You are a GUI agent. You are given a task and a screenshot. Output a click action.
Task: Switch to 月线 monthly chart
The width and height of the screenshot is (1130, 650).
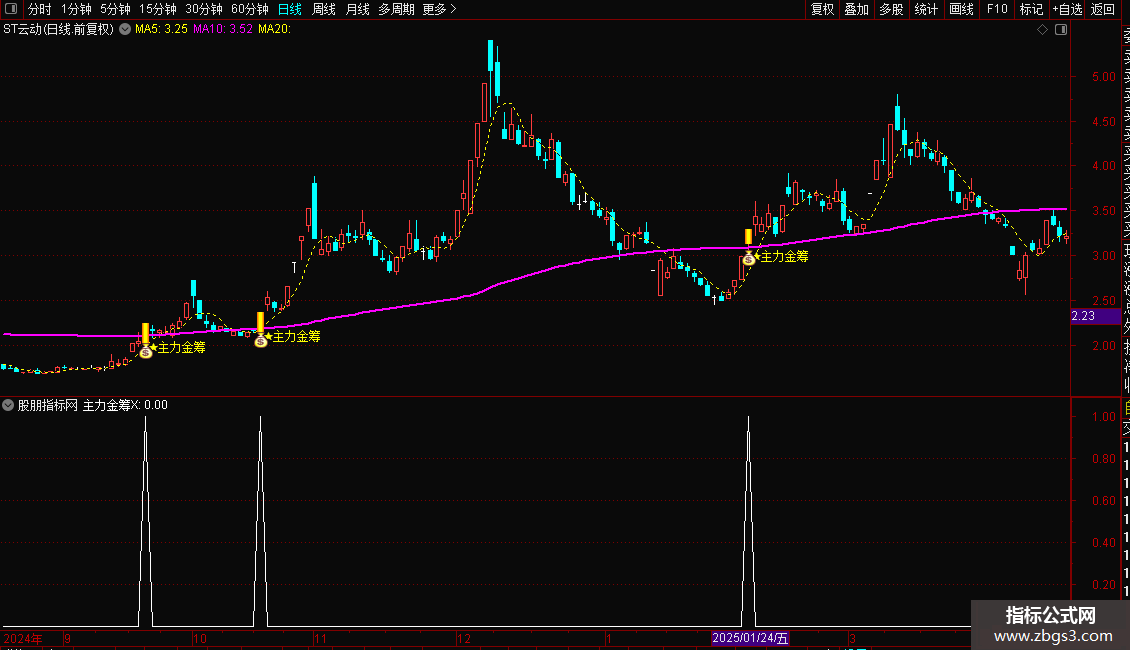coord(357,9)
